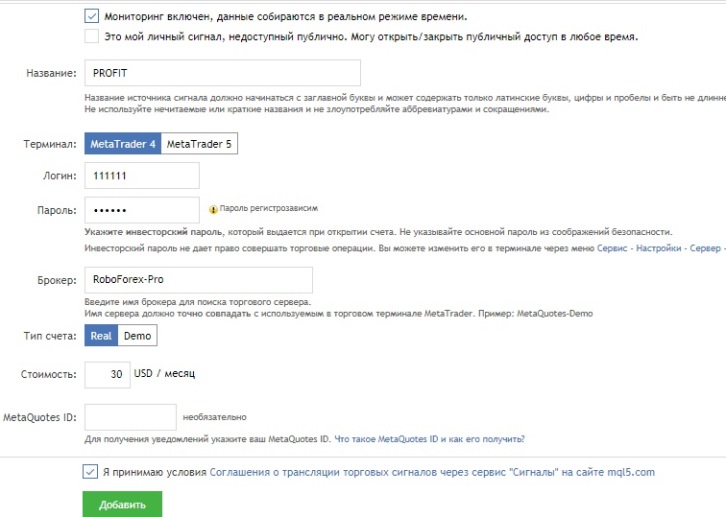Select the MetaTrader 5 terminal option

click(x=200, y=144)
